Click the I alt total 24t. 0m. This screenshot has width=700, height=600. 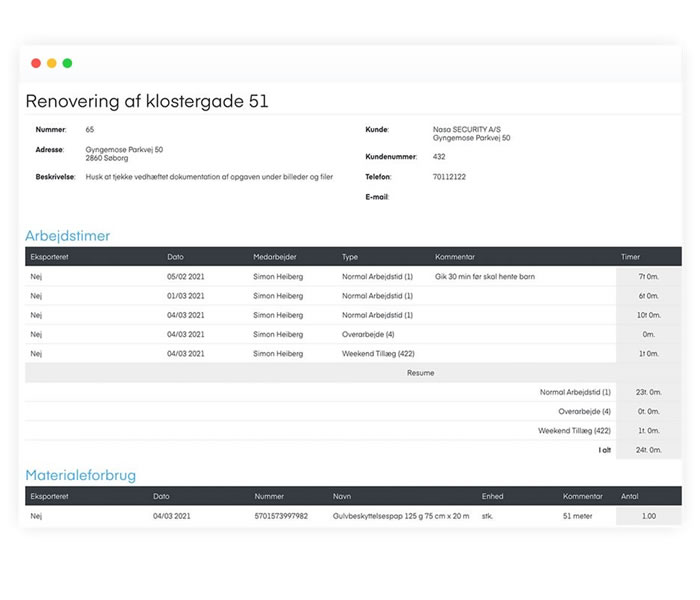point(648,450)
